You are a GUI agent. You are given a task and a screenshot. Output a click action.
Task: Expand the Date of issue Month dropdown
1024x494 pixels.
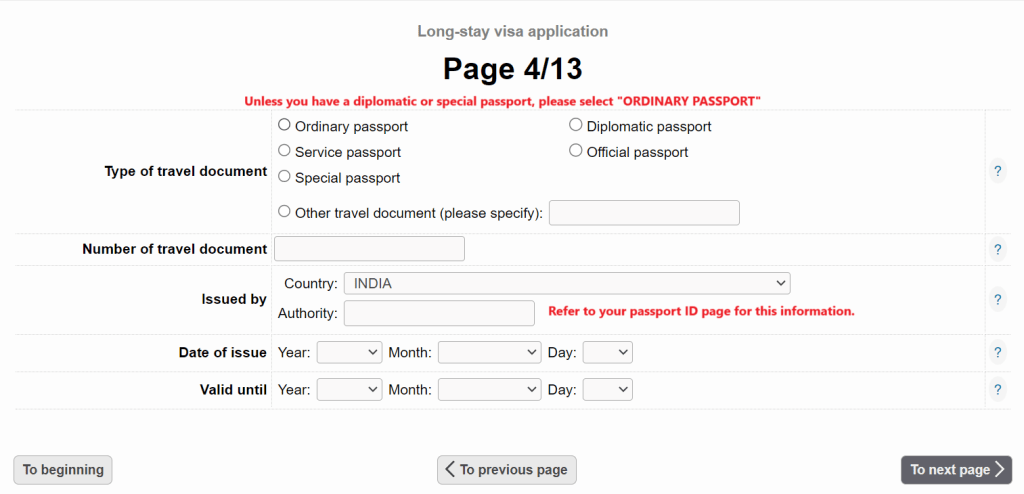[489, 352]
